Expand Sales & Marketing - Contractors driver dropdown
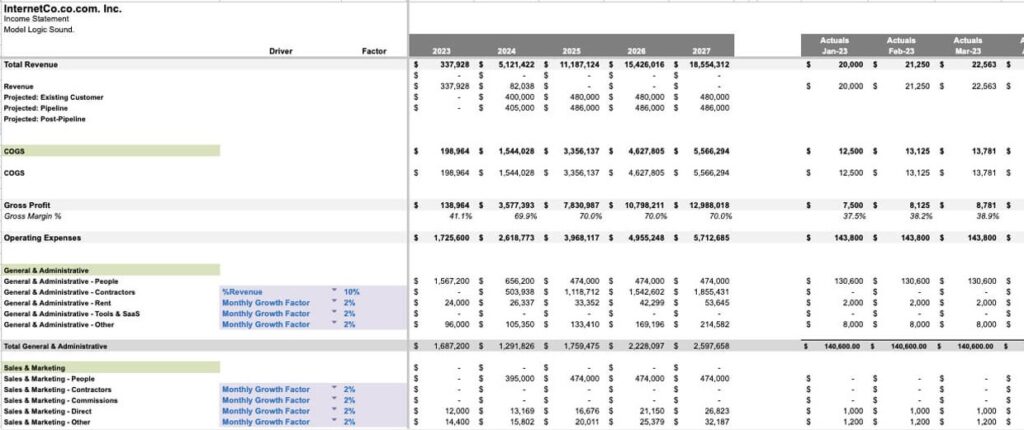1024x430 pixels. [x=333, y=389]
